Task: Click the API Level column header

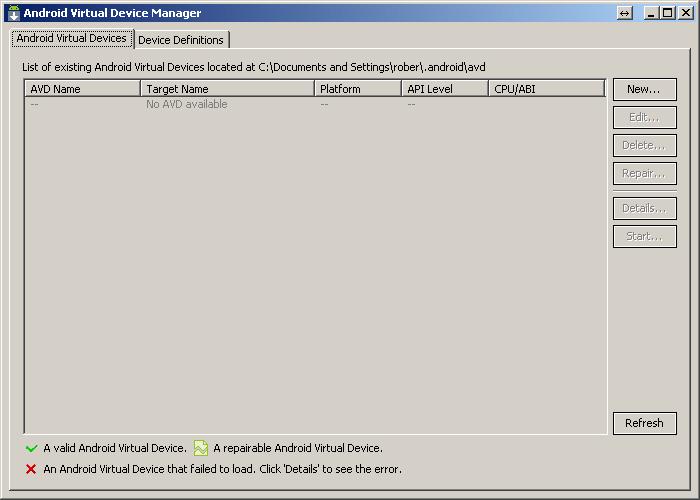Action: point(445,89)
